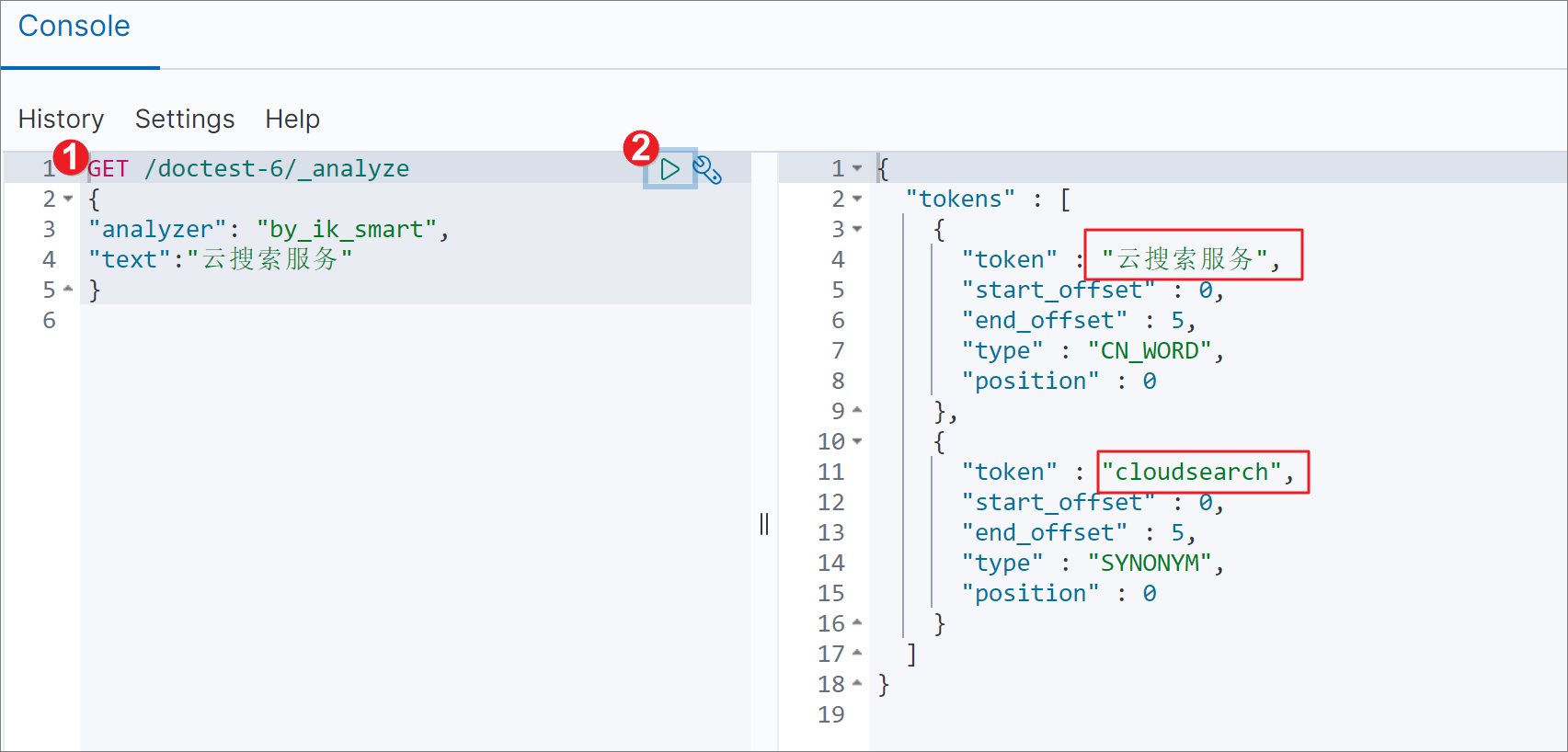Click the "SYNONYM" type value
1568x752 pixels.
click(x=1150, y=563)
